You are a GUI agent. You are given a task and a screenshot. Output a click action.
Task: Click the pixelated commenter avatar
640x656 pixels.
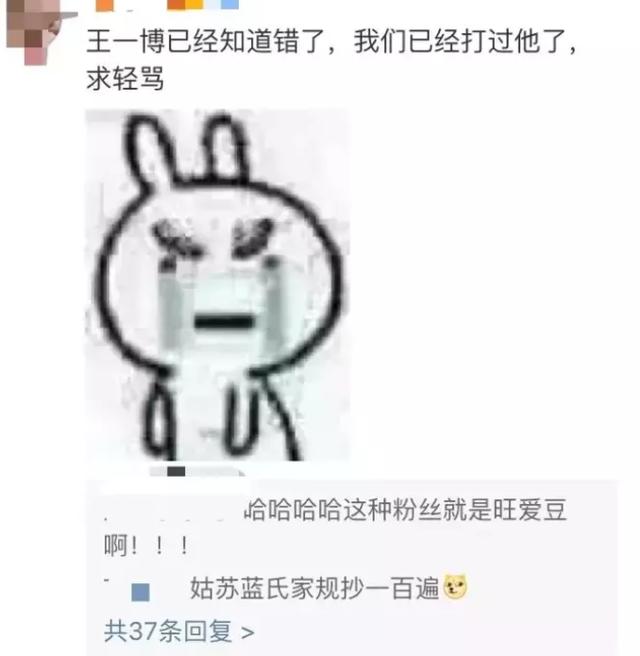click(x=36, y=31)
